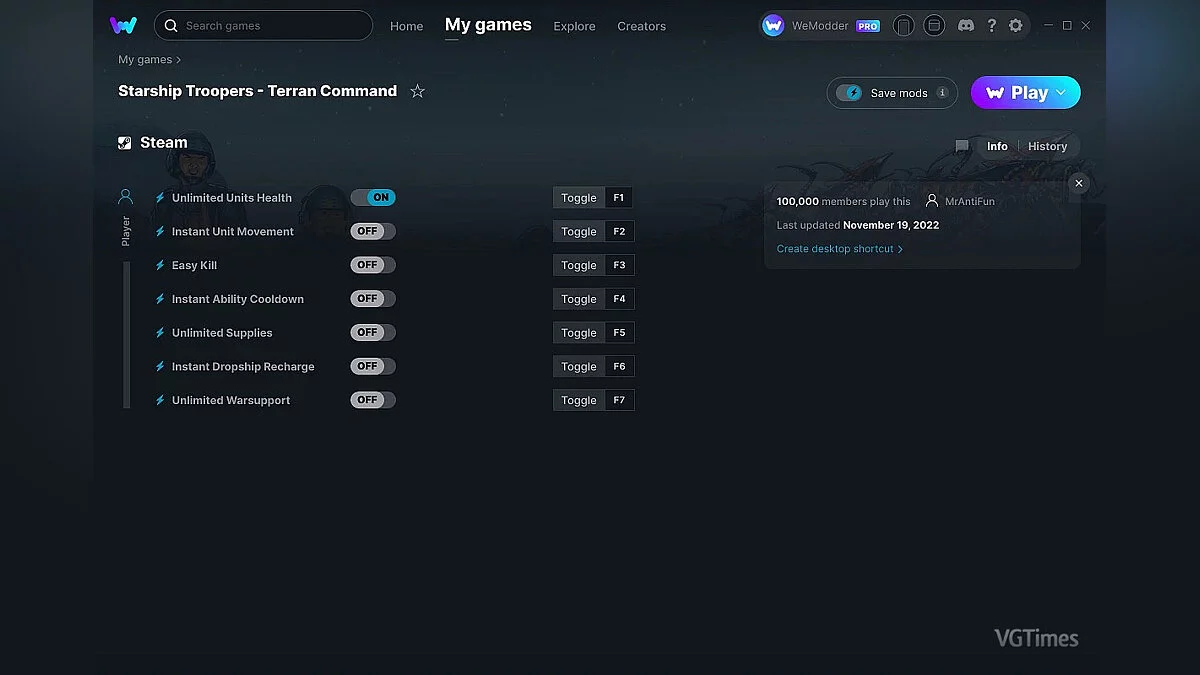Open the Creators tab
Viewport: 1200px width, 675px height.
641,27
